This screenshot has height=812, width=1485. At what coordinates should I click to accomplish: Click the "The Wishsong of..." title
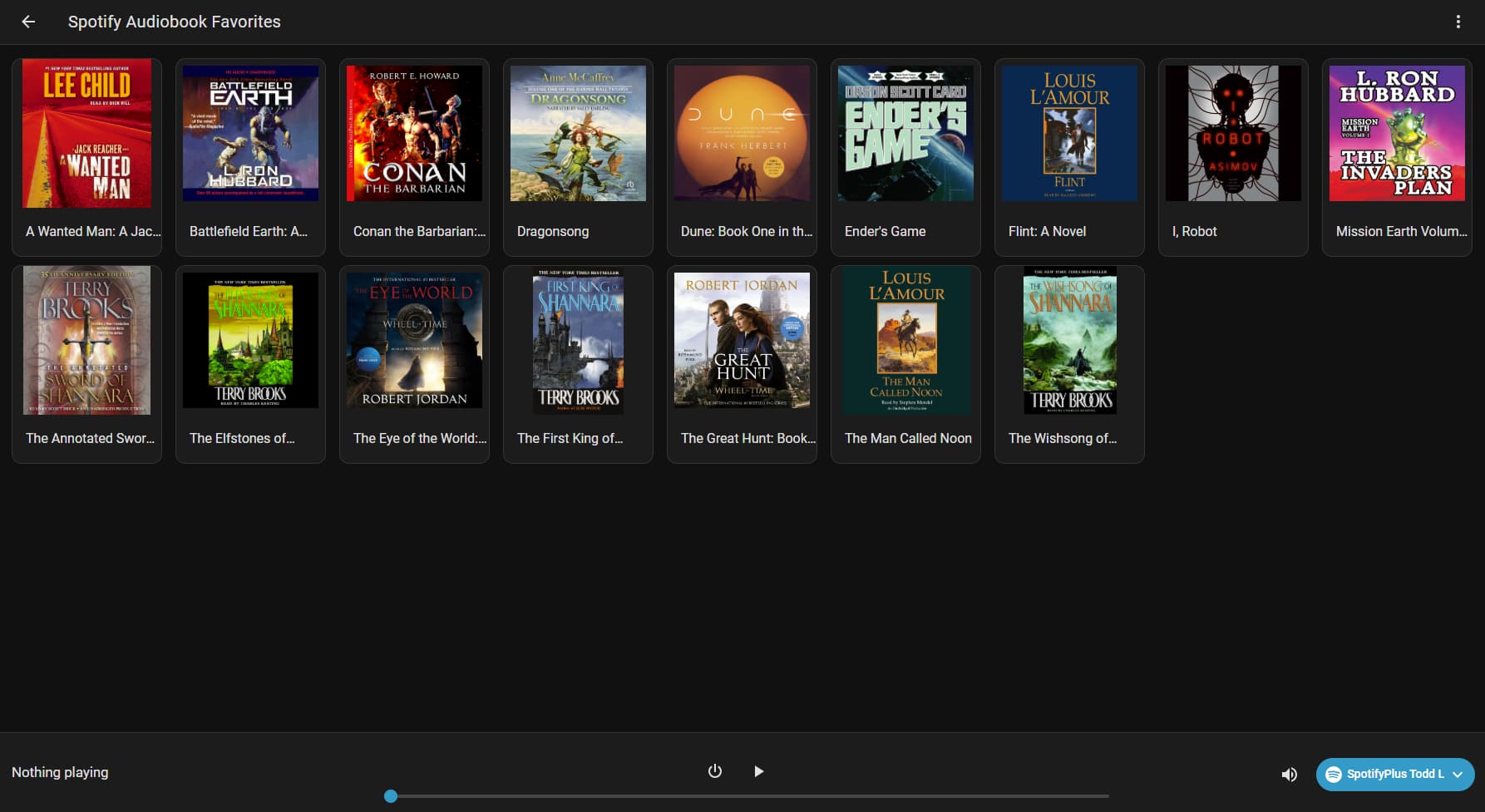(x=1063, y=438)
